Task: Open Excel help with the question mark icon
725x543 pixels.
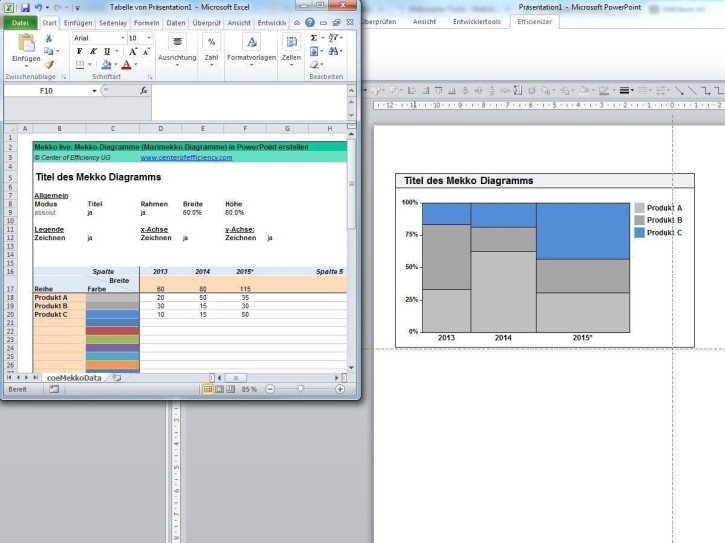Action: tap(310, 23)
